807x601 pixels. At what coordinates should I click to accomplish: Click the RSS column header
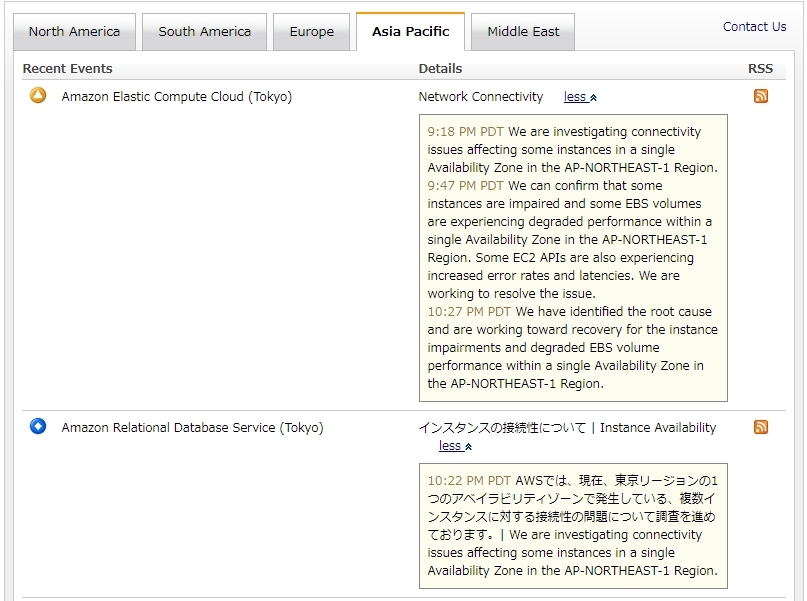760,69
